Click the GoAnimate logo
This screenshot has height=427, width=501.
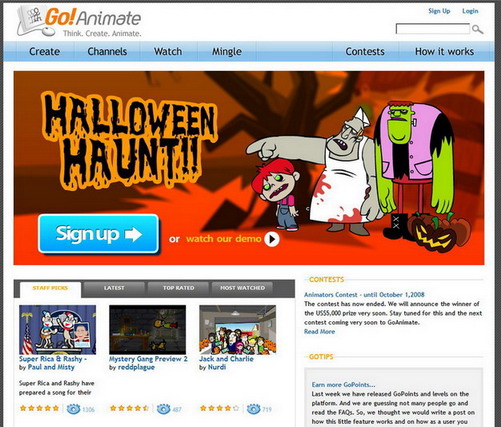click(79, 22)
